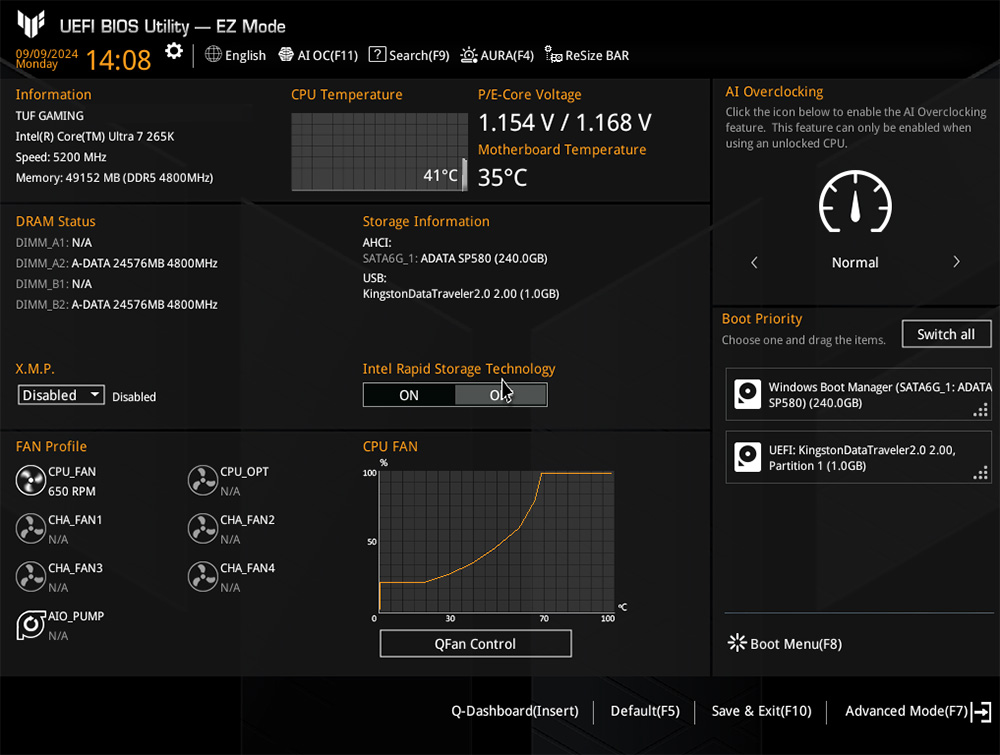The height and width of the screenshot is (755, 1000).
Task: Click the TUF Gaming logo
Action: (31, 25)
